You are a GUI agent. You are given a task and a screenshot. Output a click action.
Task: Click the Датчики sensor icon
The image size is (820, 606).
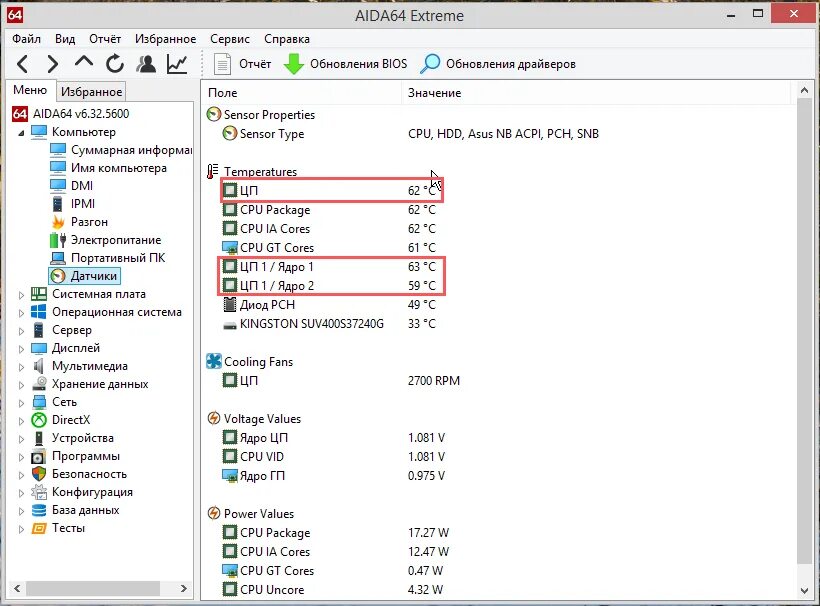click(58, 276)
